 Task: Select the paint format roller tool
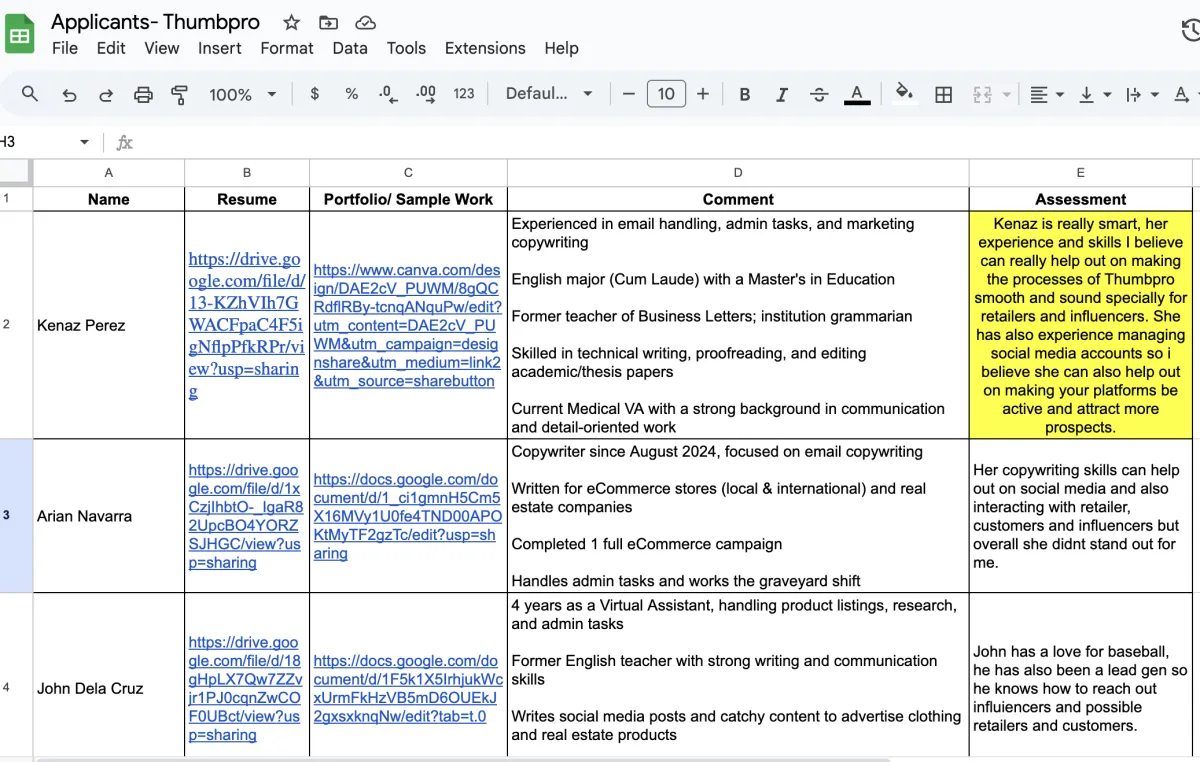pos(180,94)
